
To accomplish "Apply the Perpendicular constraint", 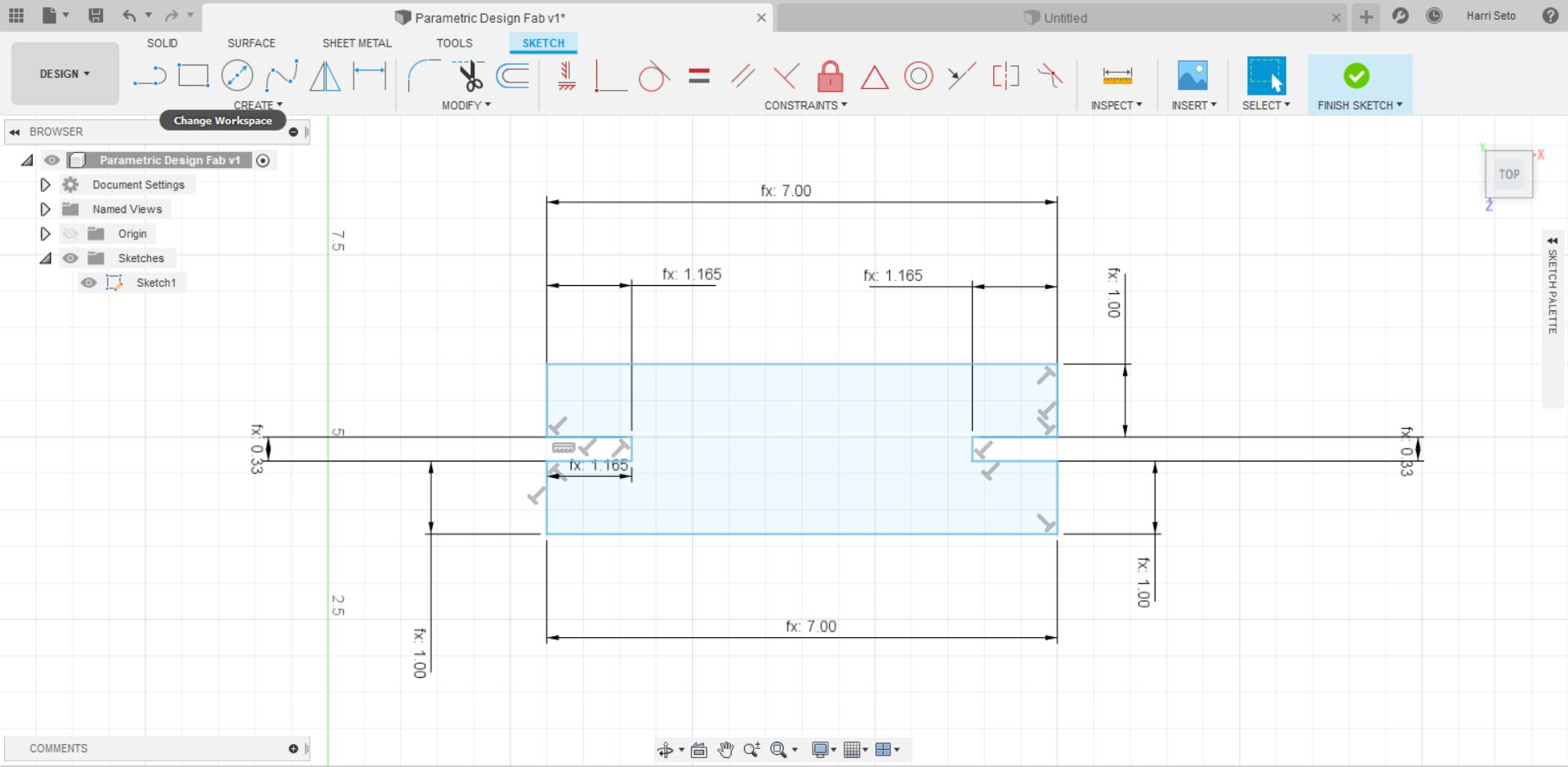I will (786, 76).
